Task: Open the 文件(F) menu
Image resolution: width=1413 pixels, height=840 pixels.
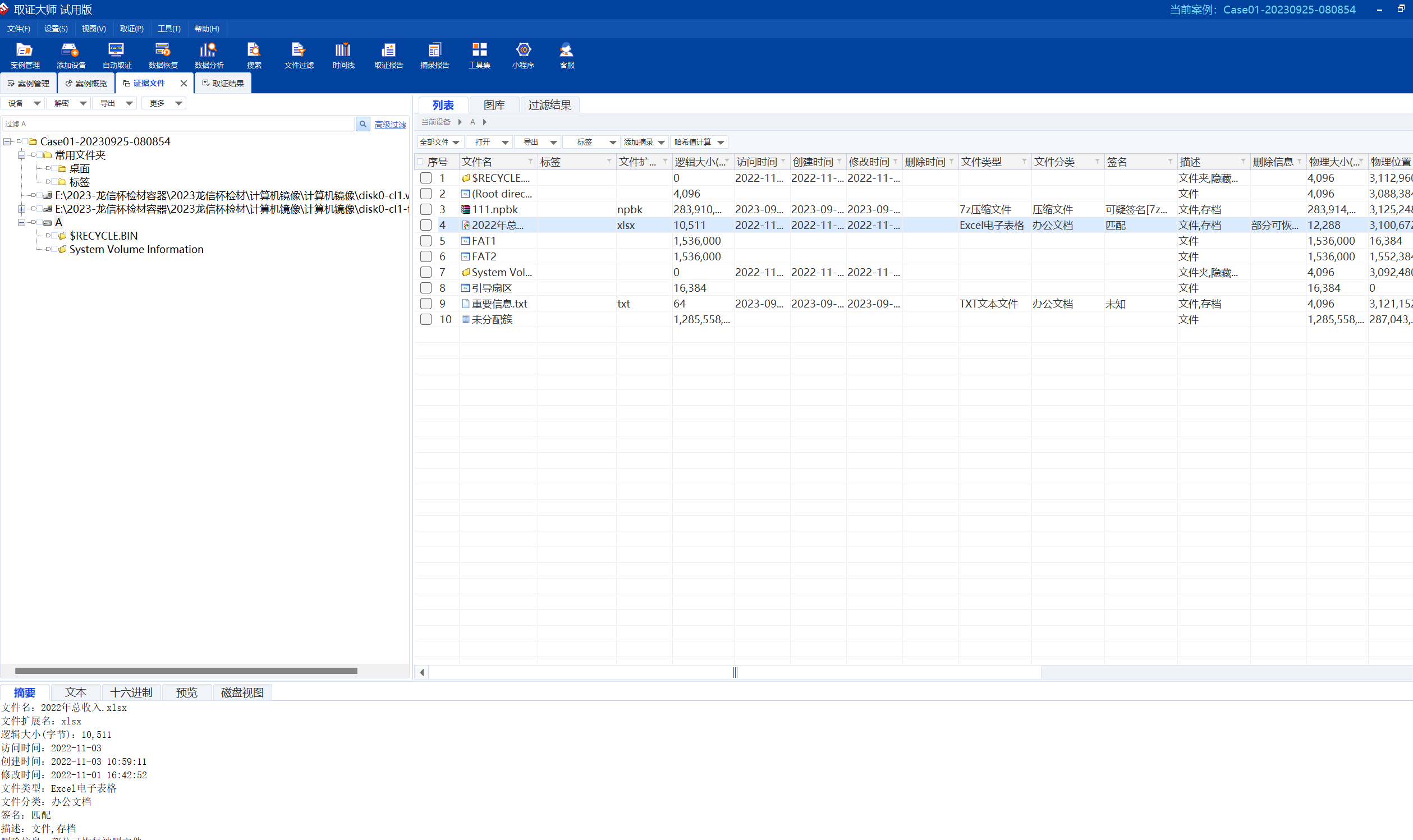Action: (19, 29)
